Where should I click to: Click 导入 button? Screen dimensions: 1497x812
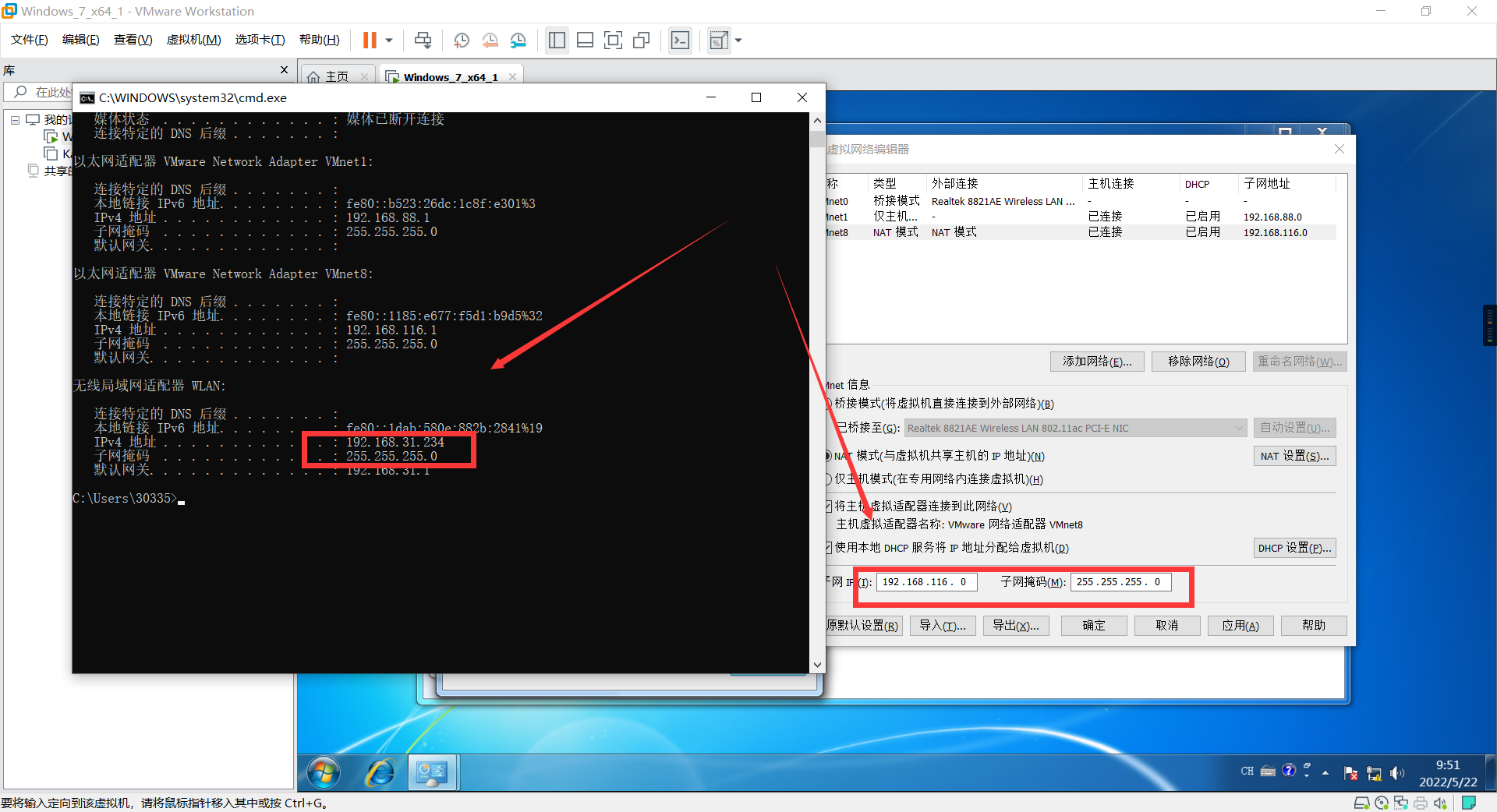[943, 626]
